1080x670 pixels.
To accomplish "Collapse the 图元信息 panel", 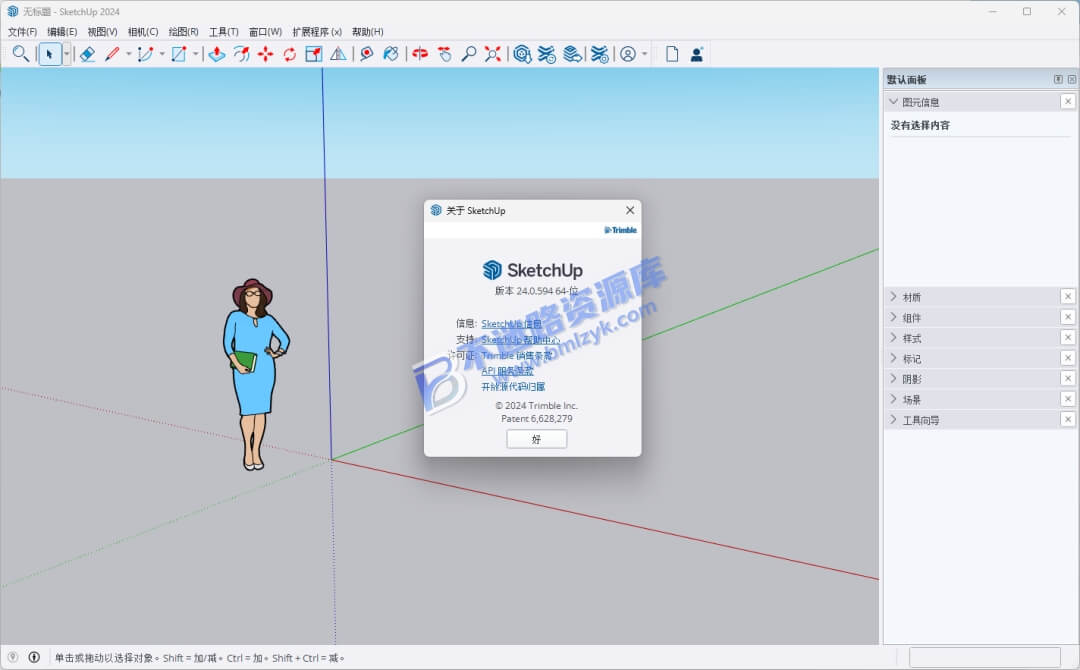I will (893, 102).
